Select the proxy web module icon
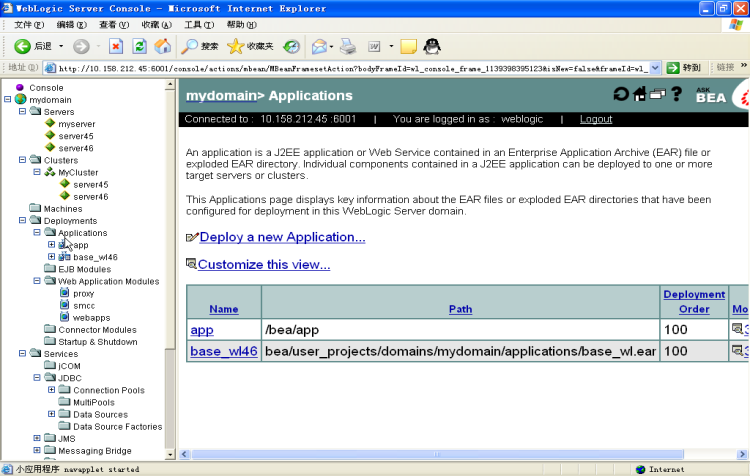The image size is (750, 476). (x=65, y=292)
